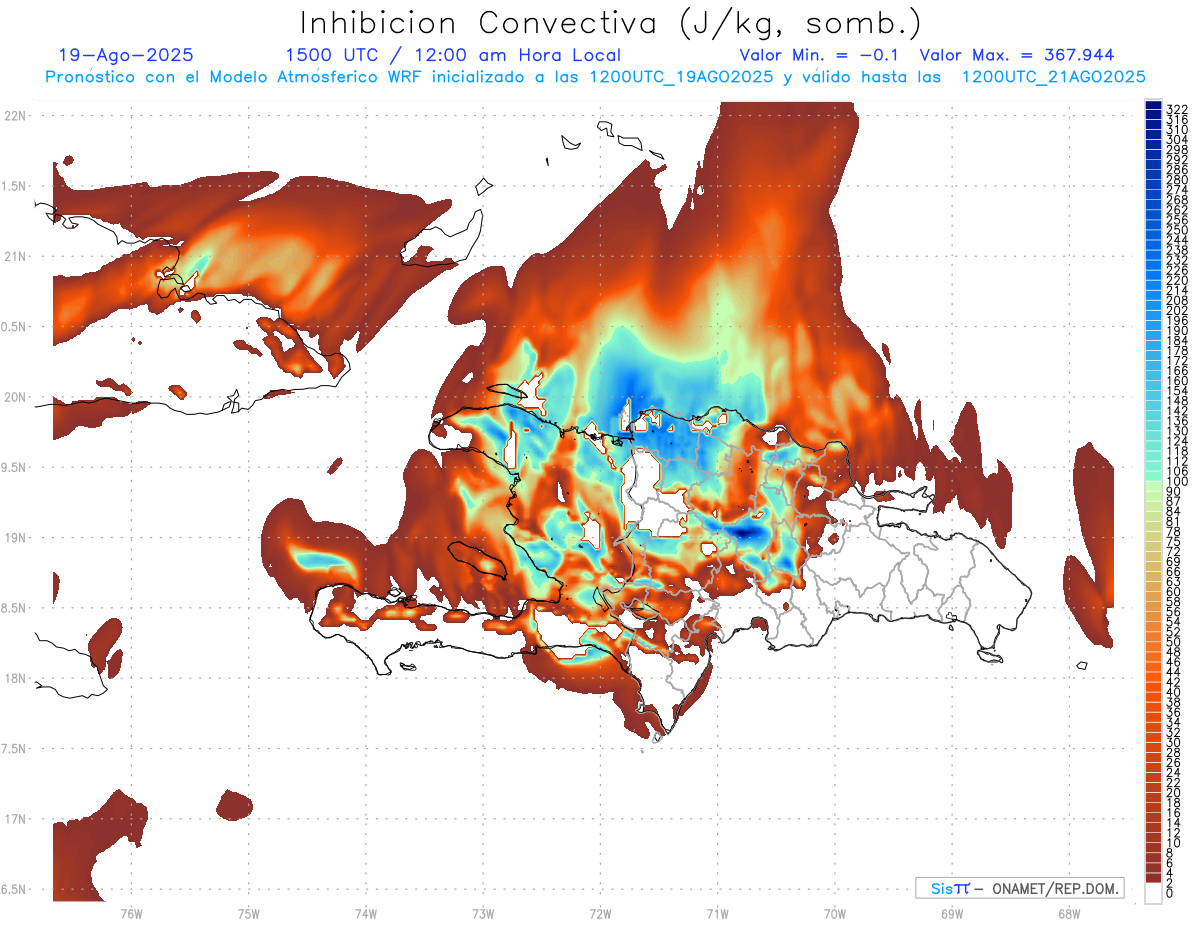Viewport: 1200px width, 927px height.
Task: Click the '22N' latitude label
Action: click(x=16, y=116)
